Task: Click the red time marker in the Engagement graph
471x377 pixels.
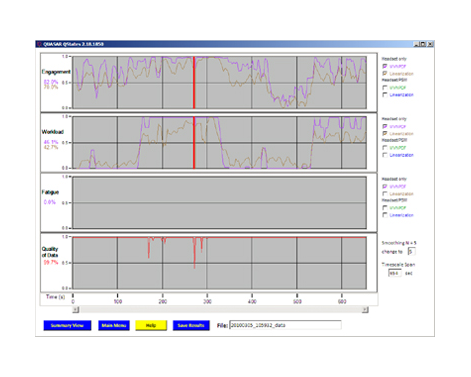Action: (194, 82)
